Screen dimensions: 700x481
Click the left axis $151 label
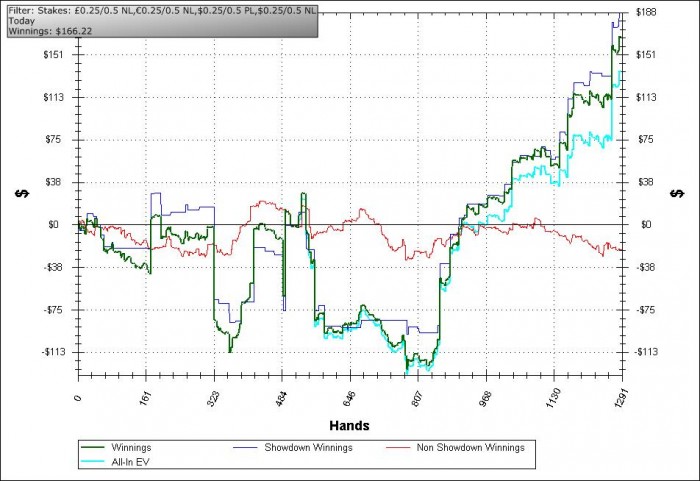point(54,54)
